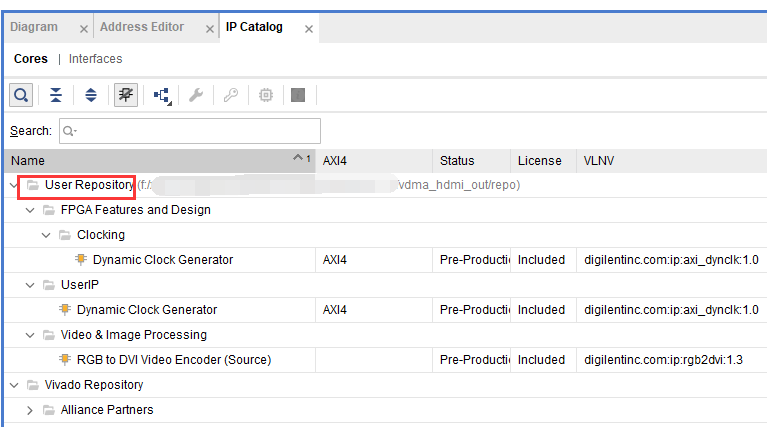Open the Interfaces view link

click(95, 59)
